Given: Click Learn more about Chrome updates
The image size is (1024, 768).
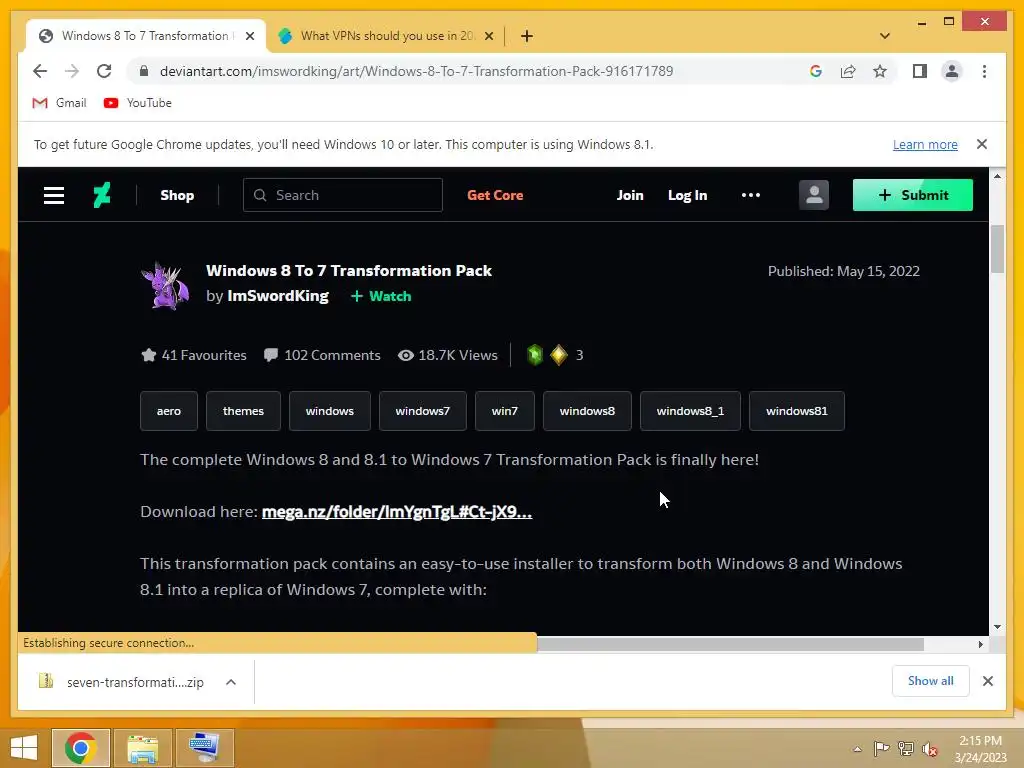Looking at the screenshot, I should click(x=925, y=144).
